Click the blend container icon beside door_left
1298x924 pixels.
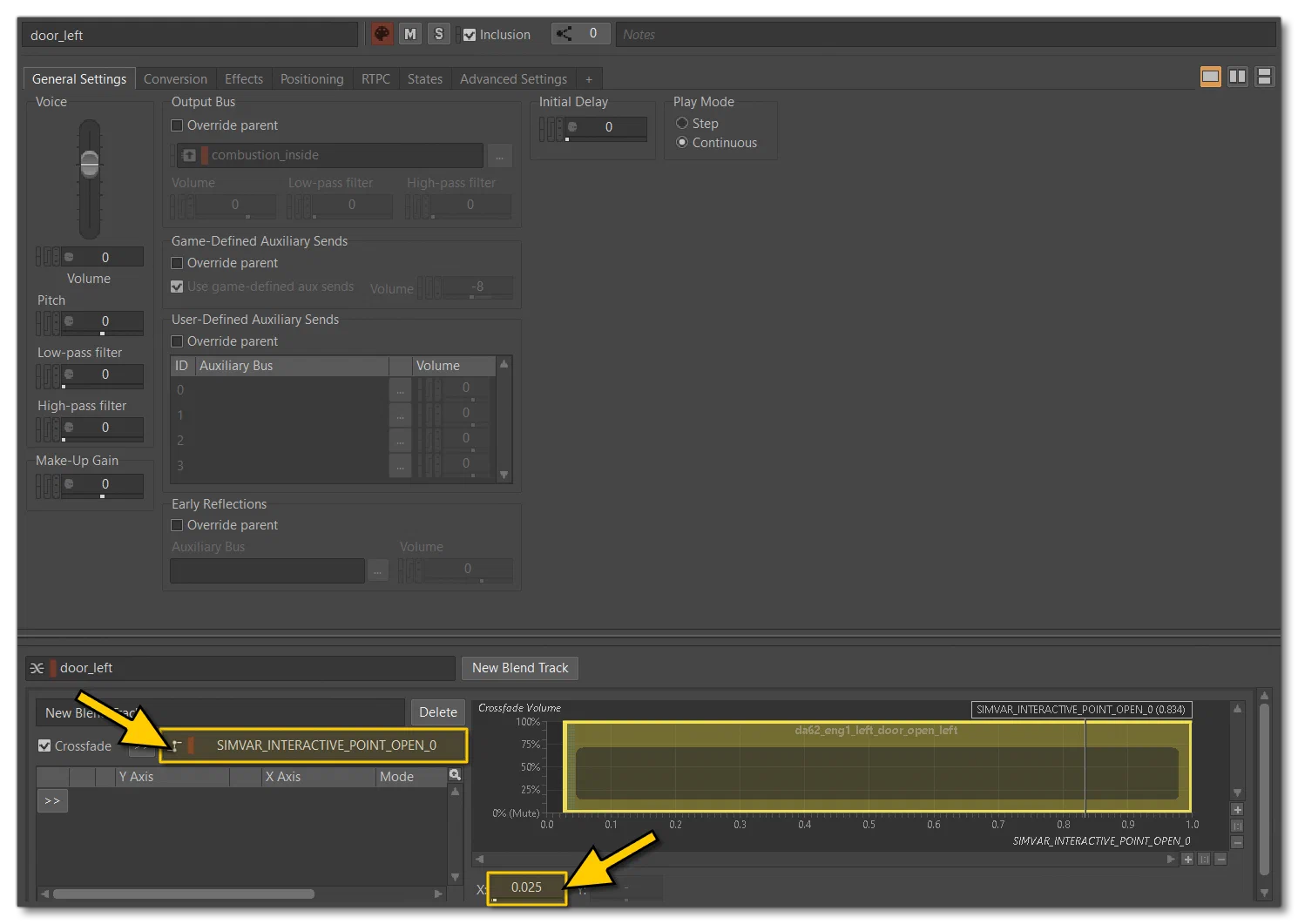pyautogui.click(x=37, y=668)
